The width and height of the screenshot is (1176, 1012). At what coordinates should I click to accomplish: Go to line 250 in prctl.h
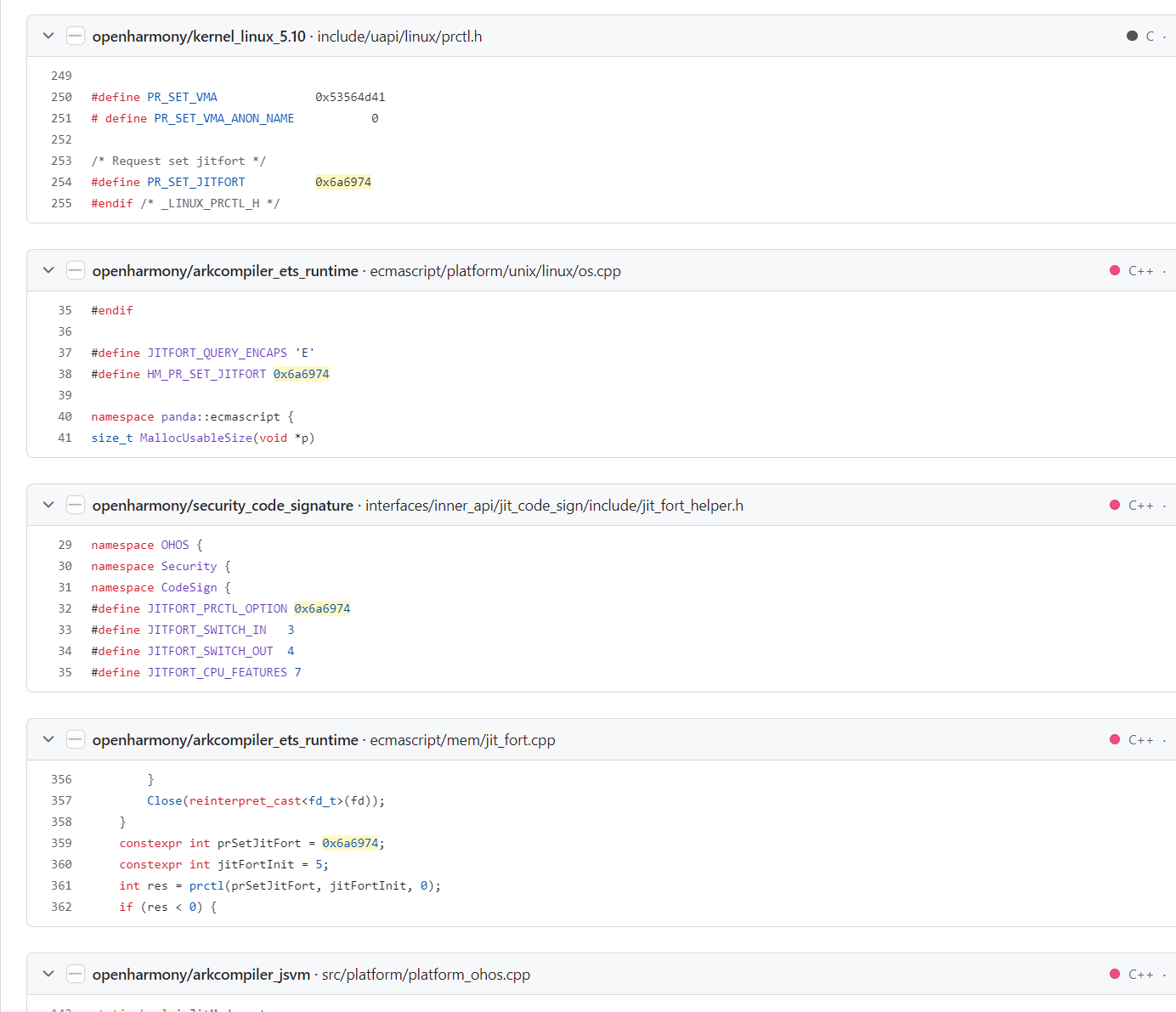click(x=61, y=97)
